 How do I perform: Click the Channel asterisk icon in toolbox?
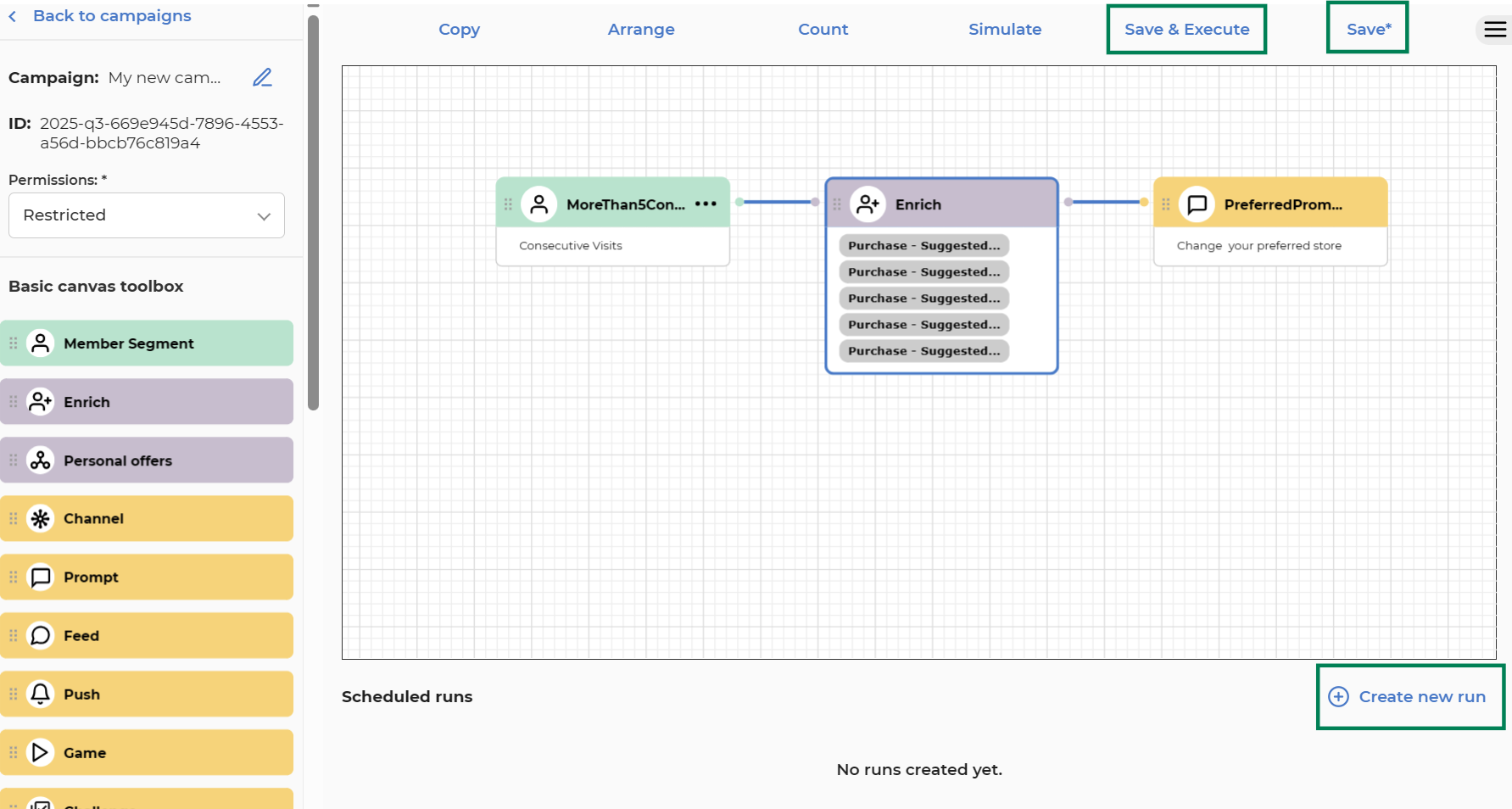click(x=41, y=519)
